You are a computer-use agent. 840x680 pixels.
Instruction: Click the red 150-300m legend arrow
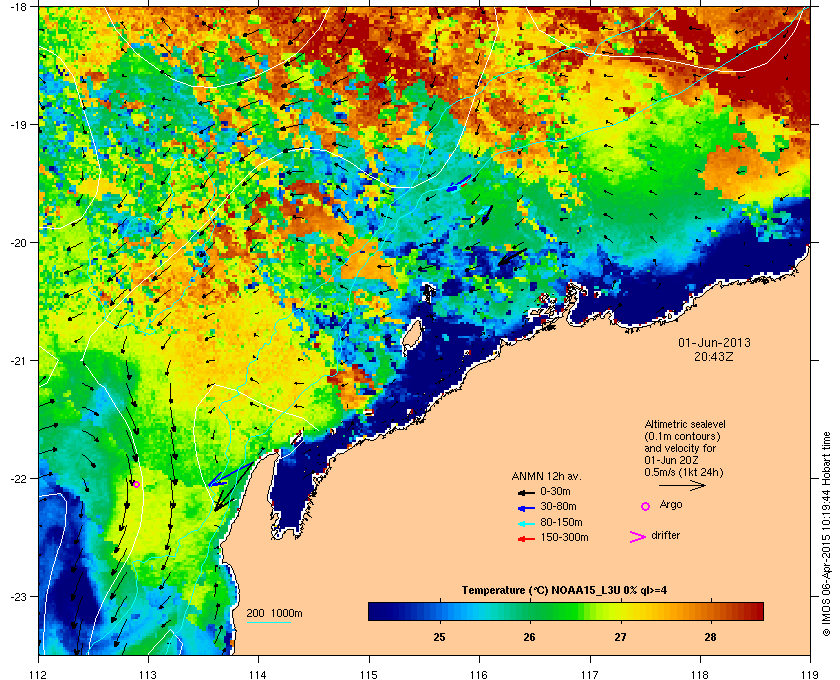click(526, 539)
